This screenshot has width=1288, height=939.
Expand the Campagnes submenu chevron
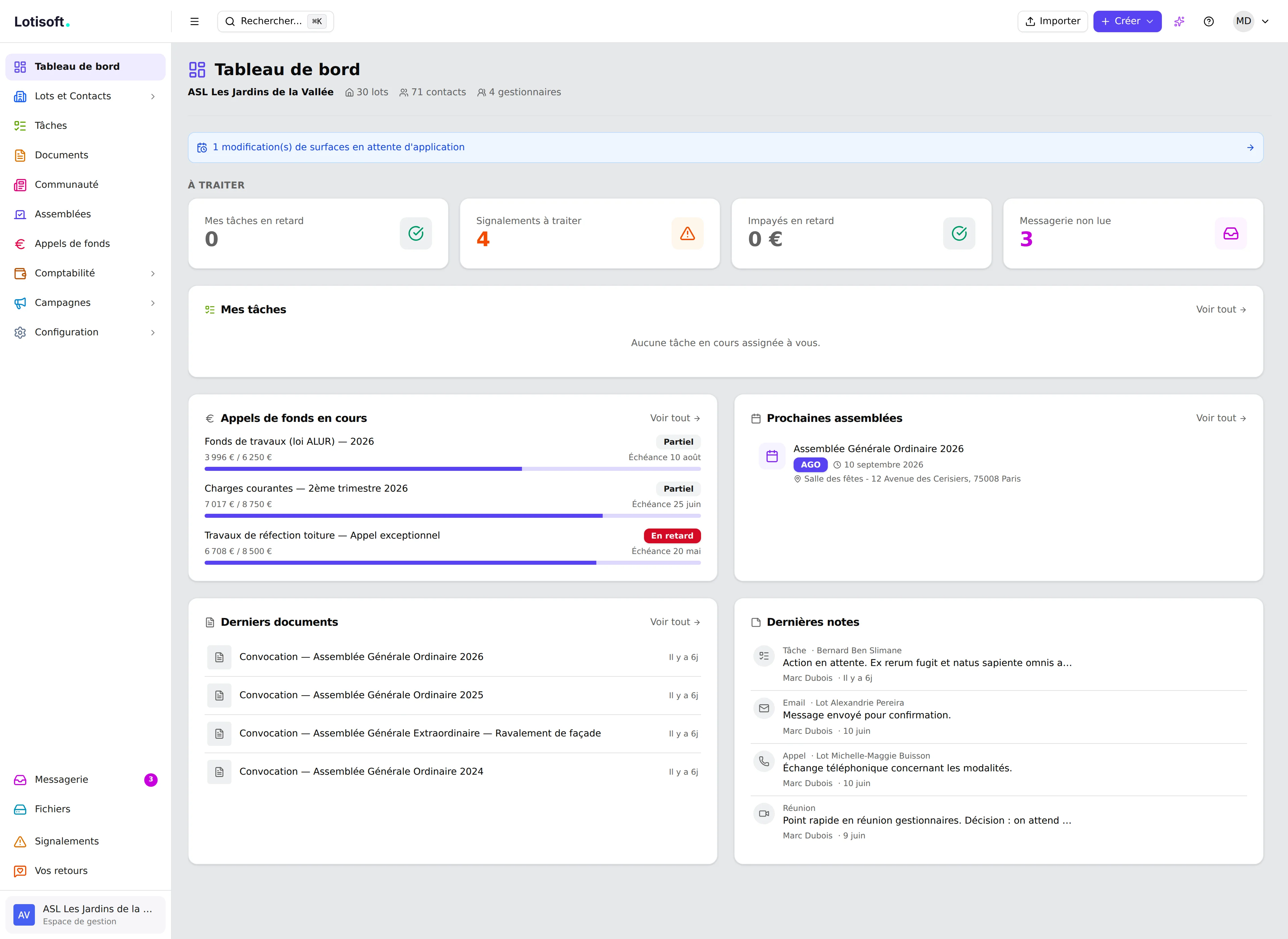click(153, 303)
